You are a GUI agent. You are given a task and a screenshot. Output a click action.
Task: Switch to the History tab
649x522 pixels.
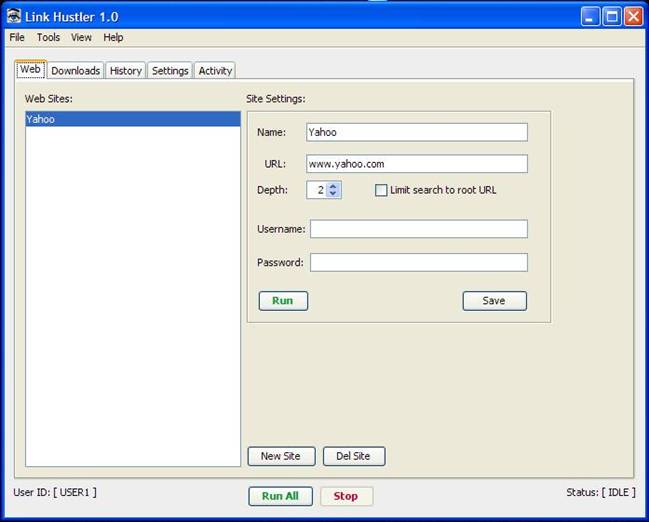pos(126,71)
